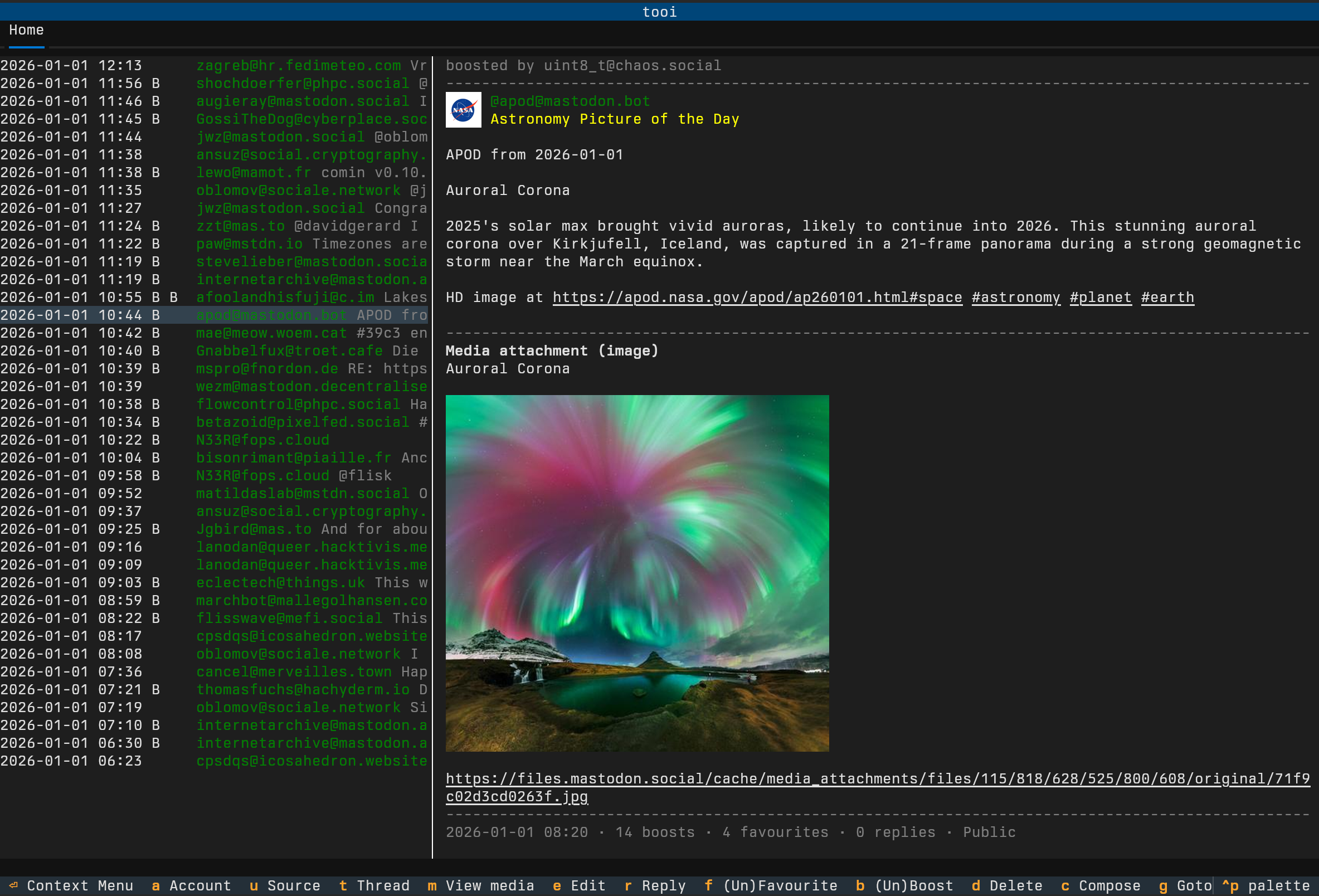Click the Auroral Corona image thumbnail
The height and width of the screenshot is (896, 1319).
pyautogui.click(x=637, y=573)
